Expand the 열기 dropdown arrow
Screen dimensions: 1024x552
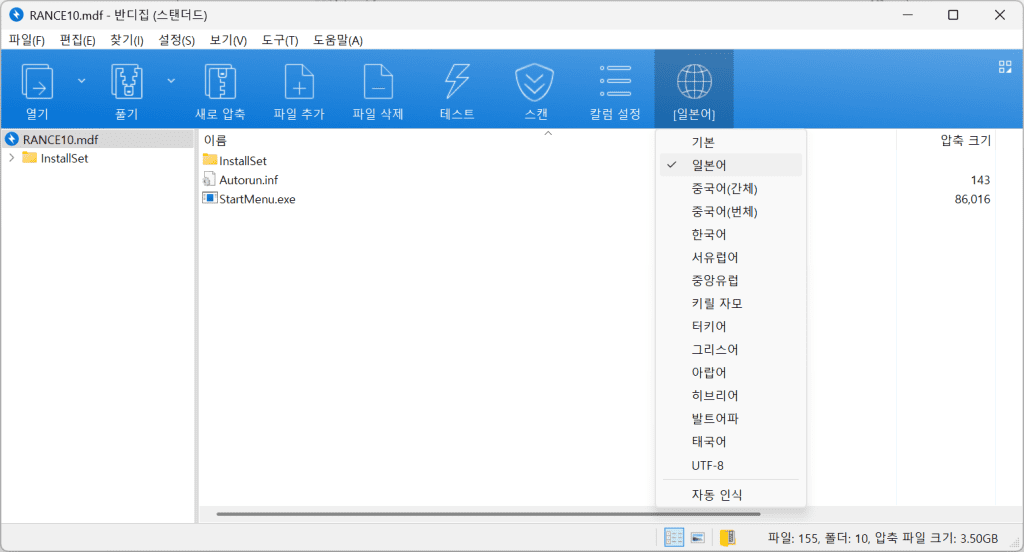point(82,81)
